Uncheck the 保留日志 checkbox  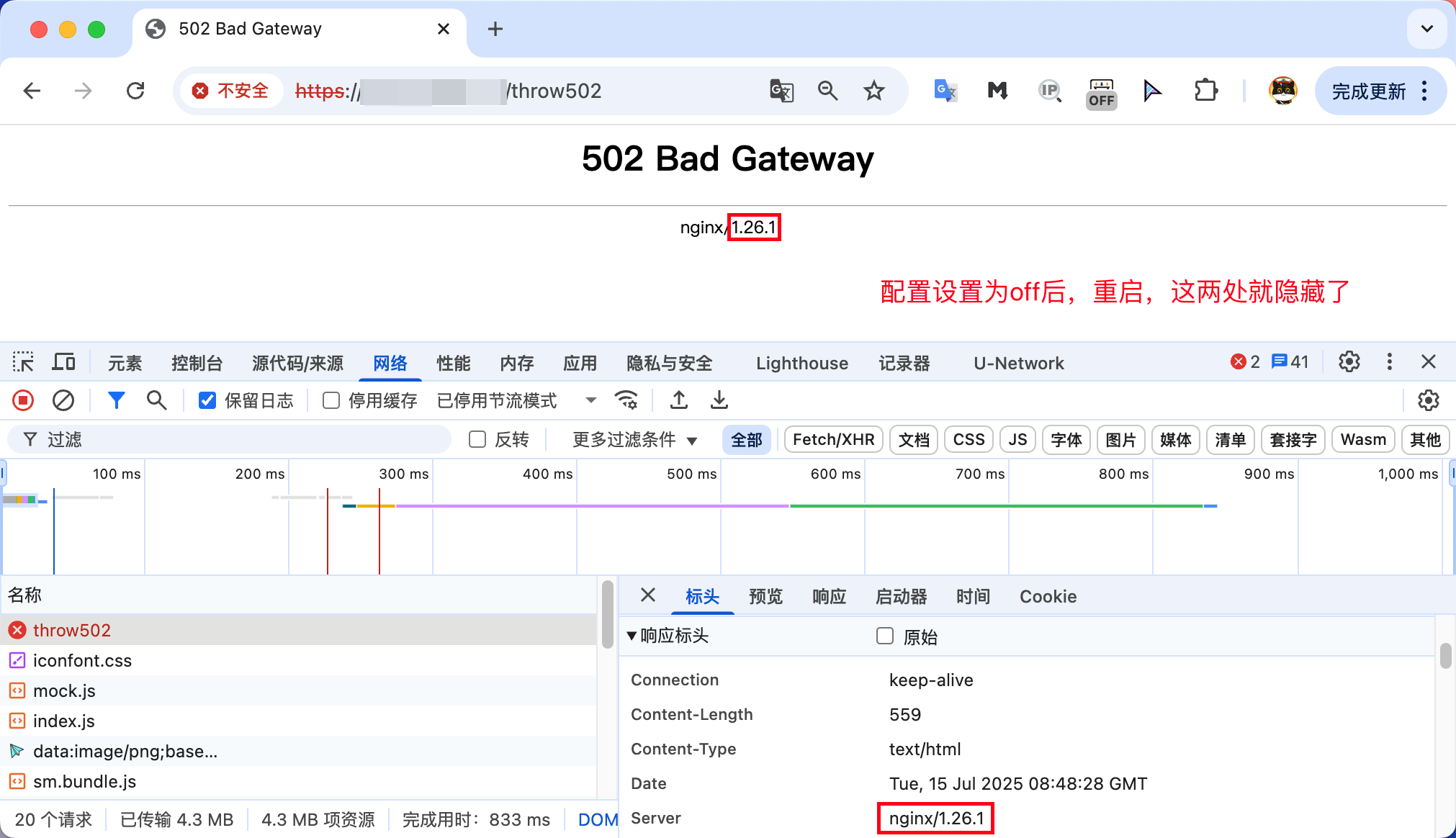coord(207,400)
